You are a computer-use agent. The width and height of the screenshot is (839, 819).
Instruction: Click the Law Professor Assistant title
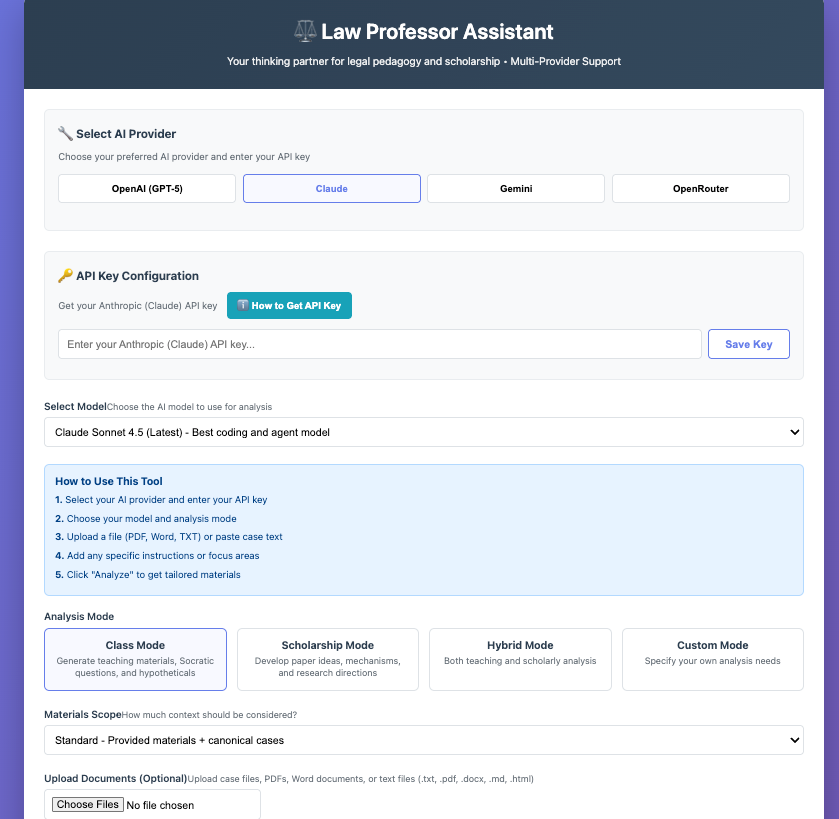click(x=437, y=32)
